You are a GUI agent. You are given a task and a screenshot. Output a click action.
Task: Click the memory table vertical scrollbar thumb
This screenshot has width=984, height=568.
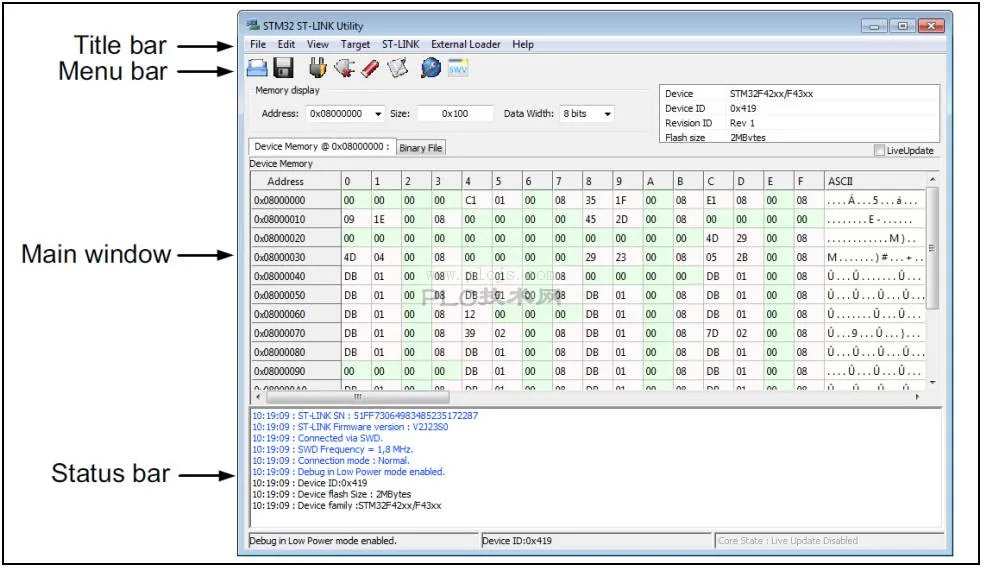click(932, 248)
